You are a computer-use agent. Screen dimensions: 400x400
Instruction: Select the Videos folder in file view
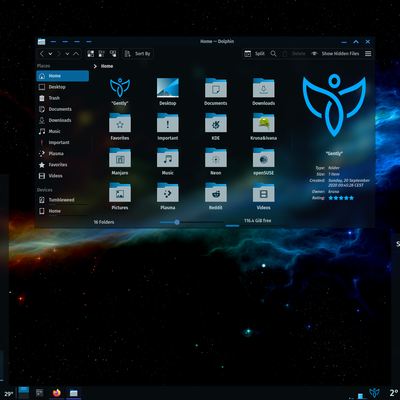264,192
